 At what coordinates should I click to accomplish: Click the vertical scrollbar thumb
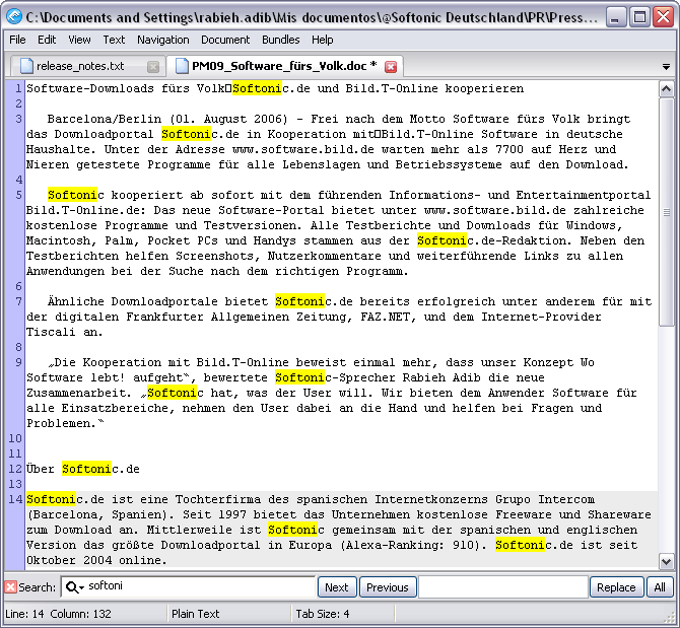(x=666, y=212)
